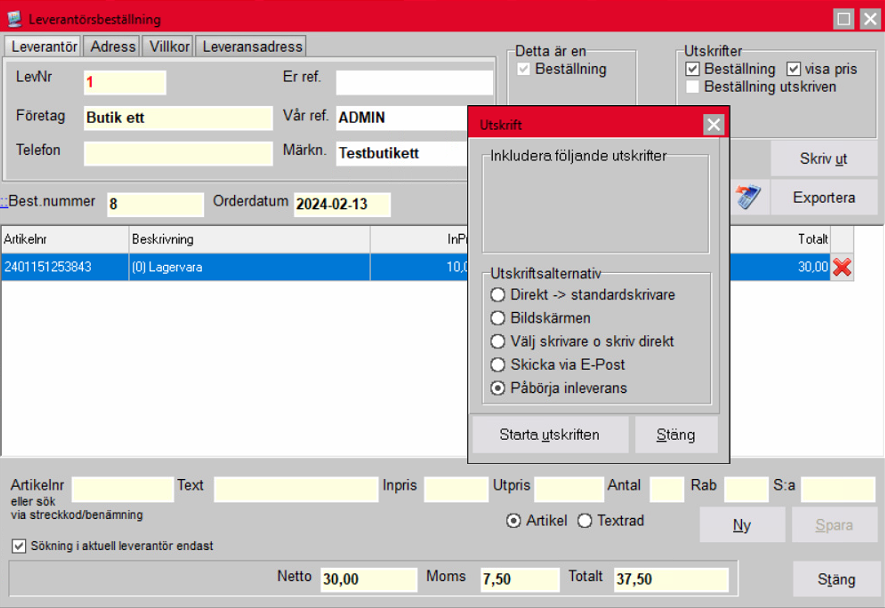Image resolution: width=885 pixels, height=608 pixels.
Task: Open the Villkor tab
Action: tap(169, 46)
